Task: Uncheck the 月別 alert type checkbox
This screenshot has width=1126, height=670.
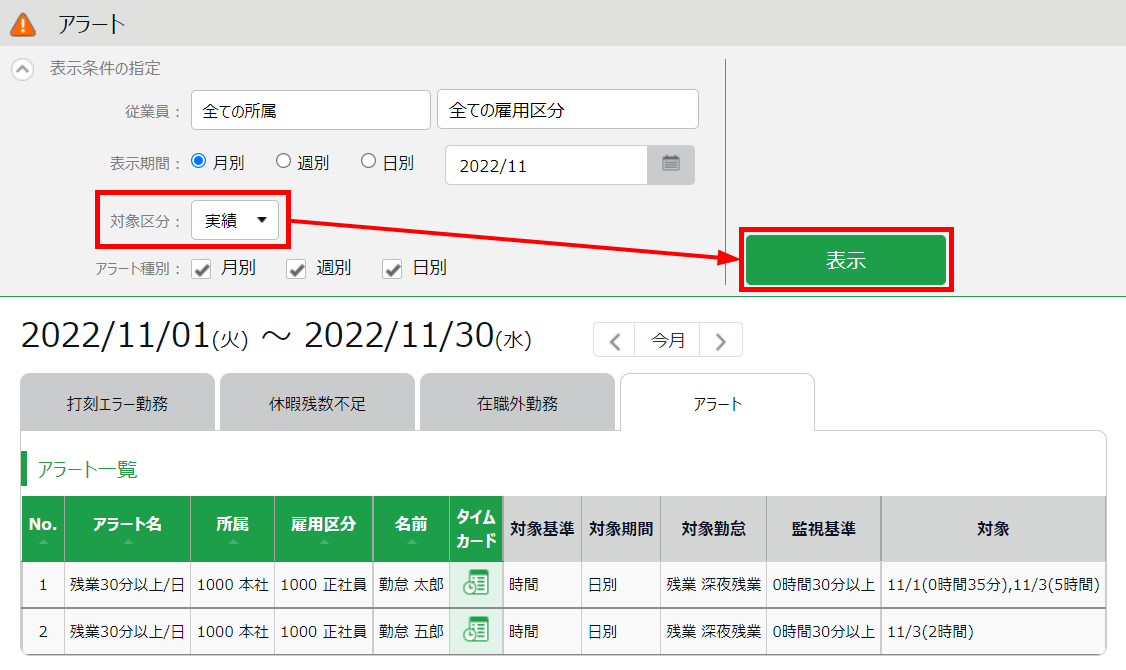Action: click(201, 269)
